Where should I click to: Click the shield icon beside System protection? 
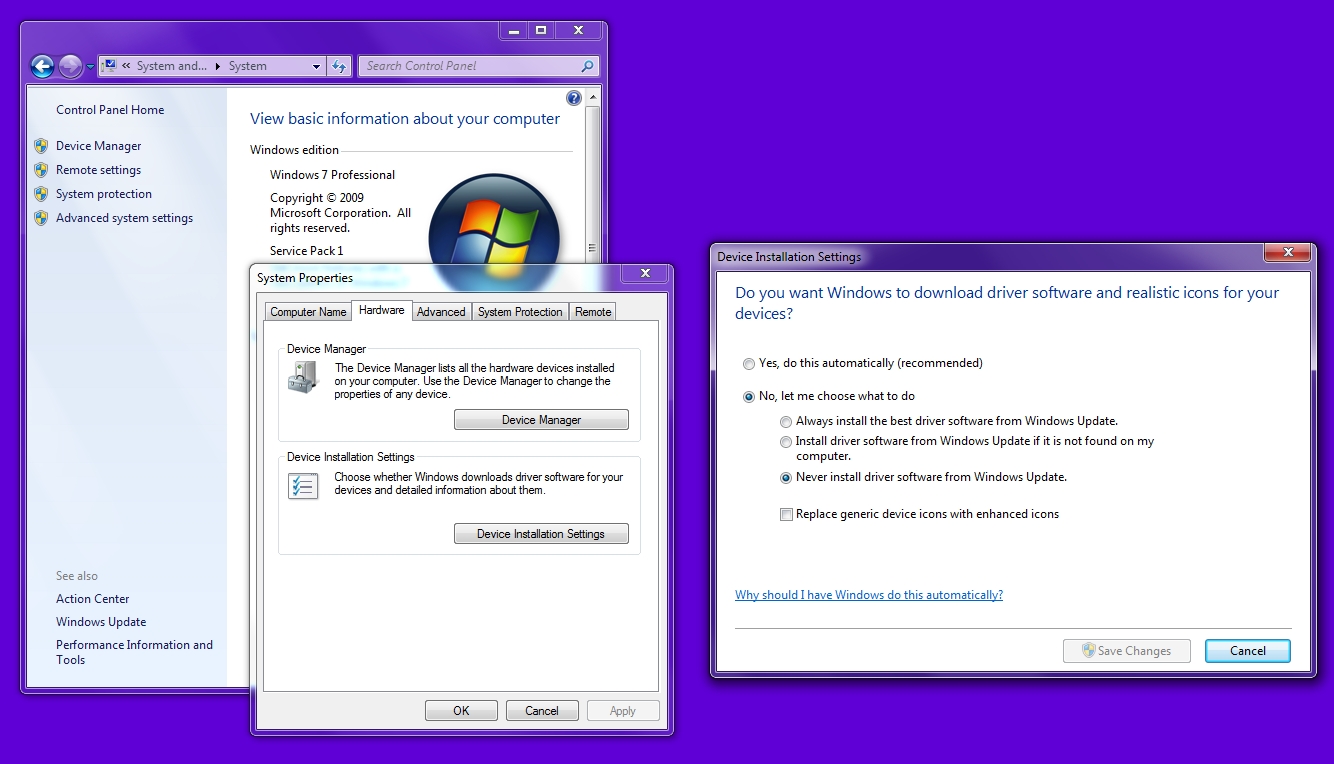pos(41,194)
